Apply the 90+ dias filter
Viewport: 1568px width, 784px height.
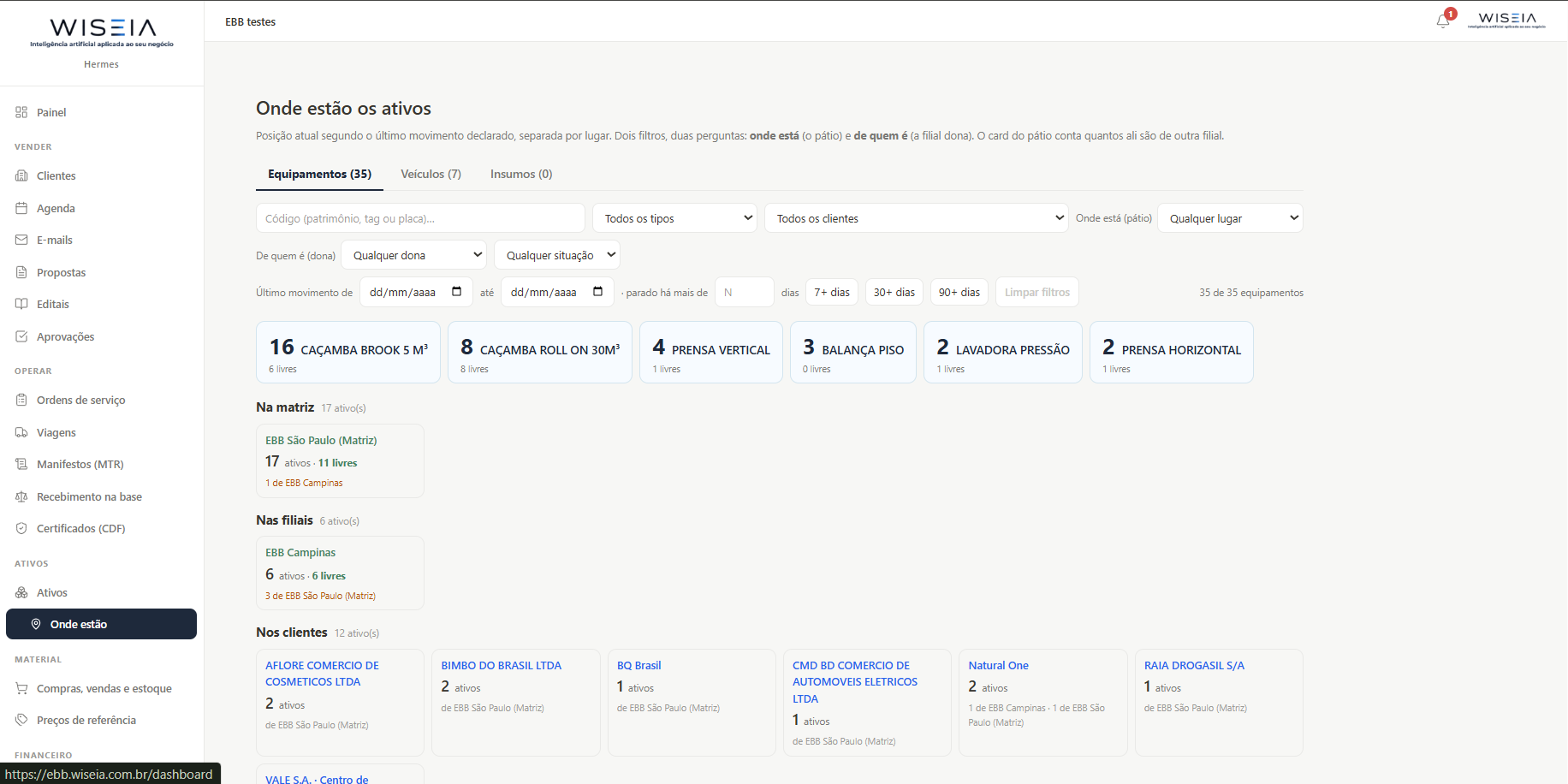tap(959, 292)
